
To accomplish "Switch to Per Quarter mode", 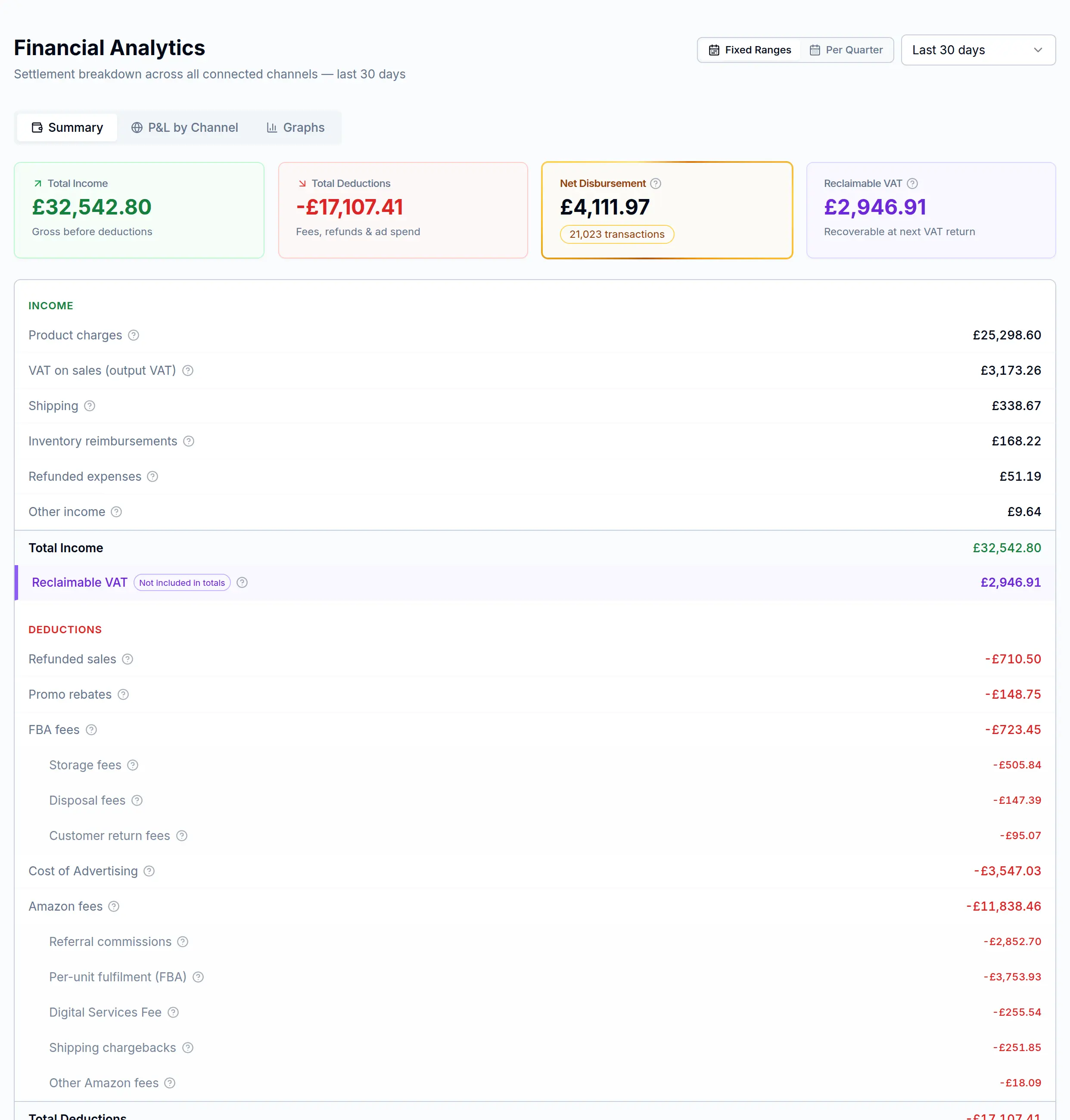I will [846, 50].
